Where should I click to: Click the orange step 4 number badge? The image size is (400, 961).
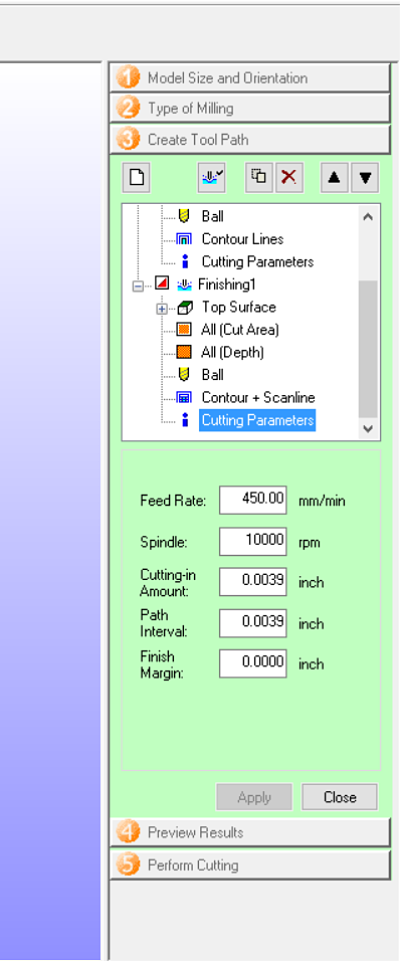128,832
